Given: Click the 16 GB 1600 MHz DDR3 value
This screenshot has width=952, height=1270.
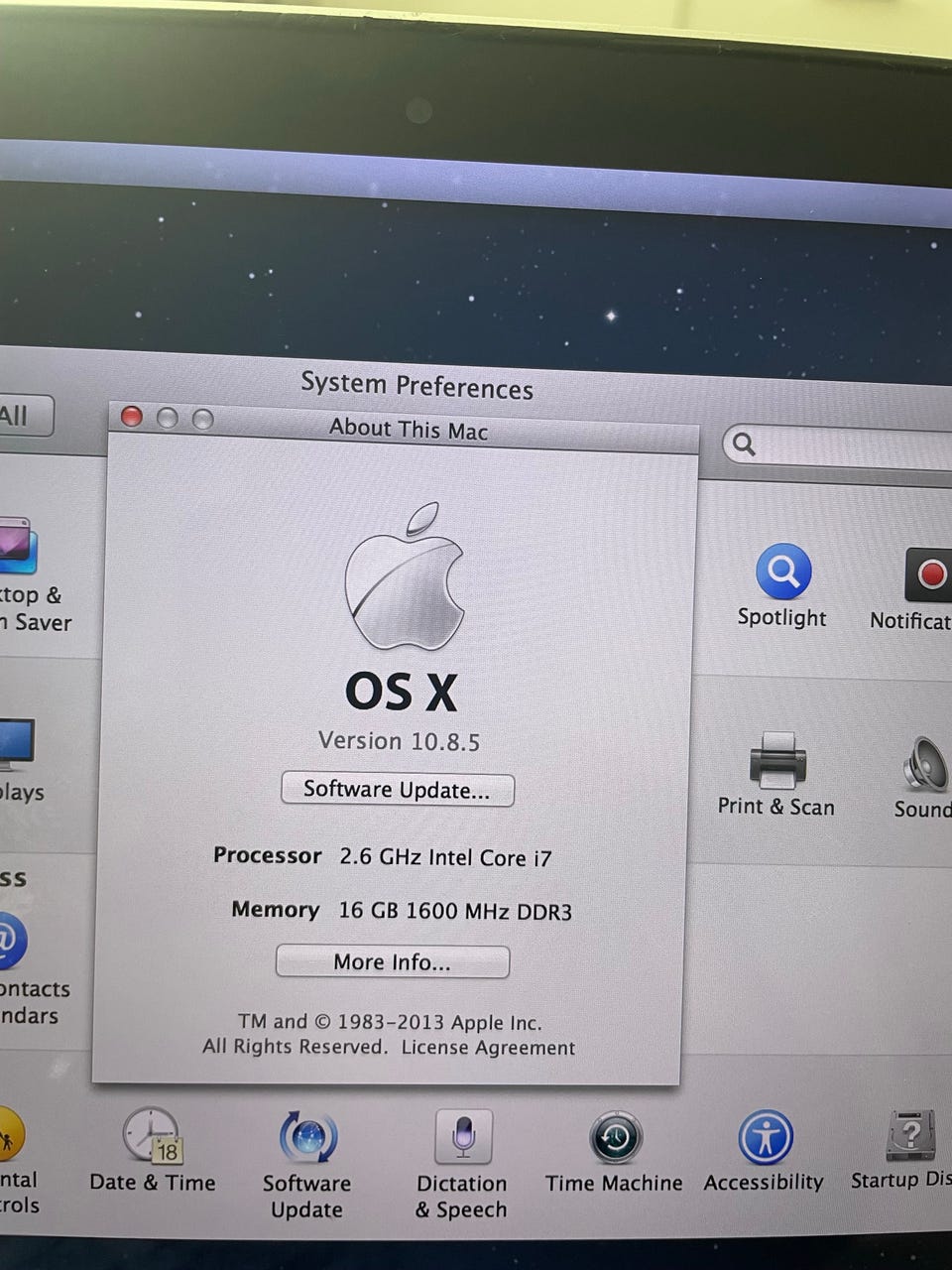Looking at the screenshot, I should pyautogui.click(x=455, y=911).
